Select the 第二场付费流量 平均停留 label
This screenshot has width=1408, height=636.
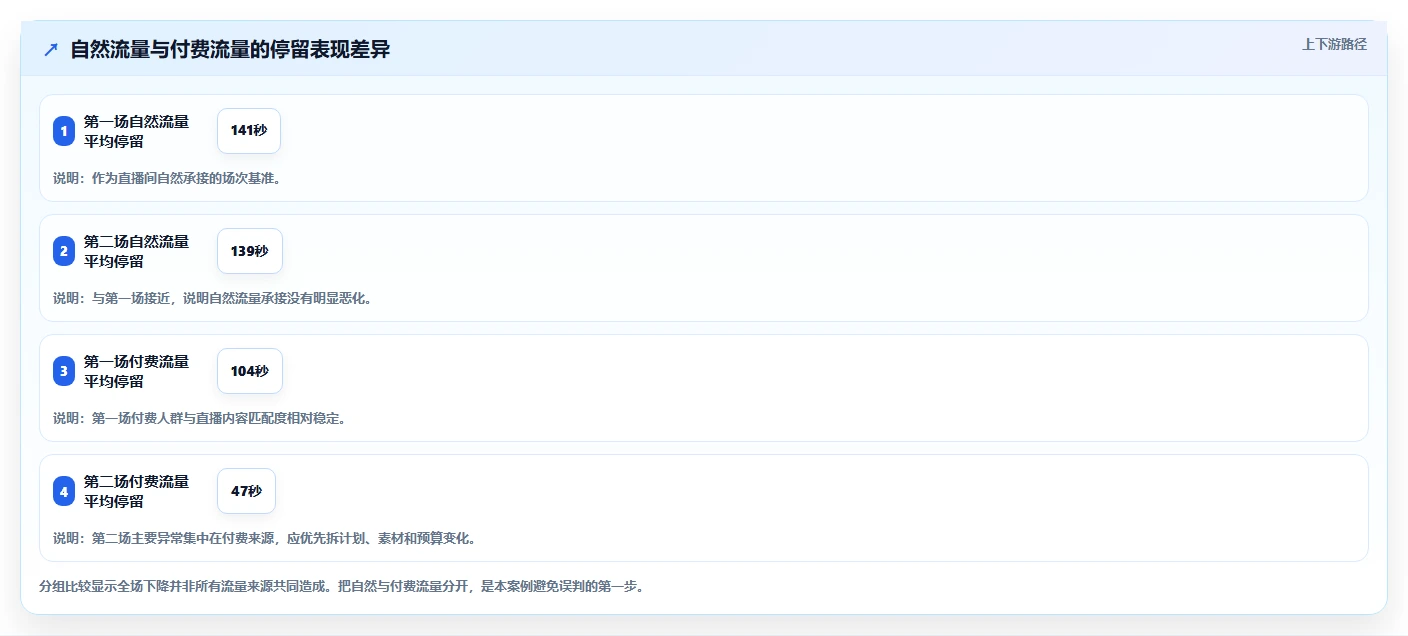[x=136, y=491]
